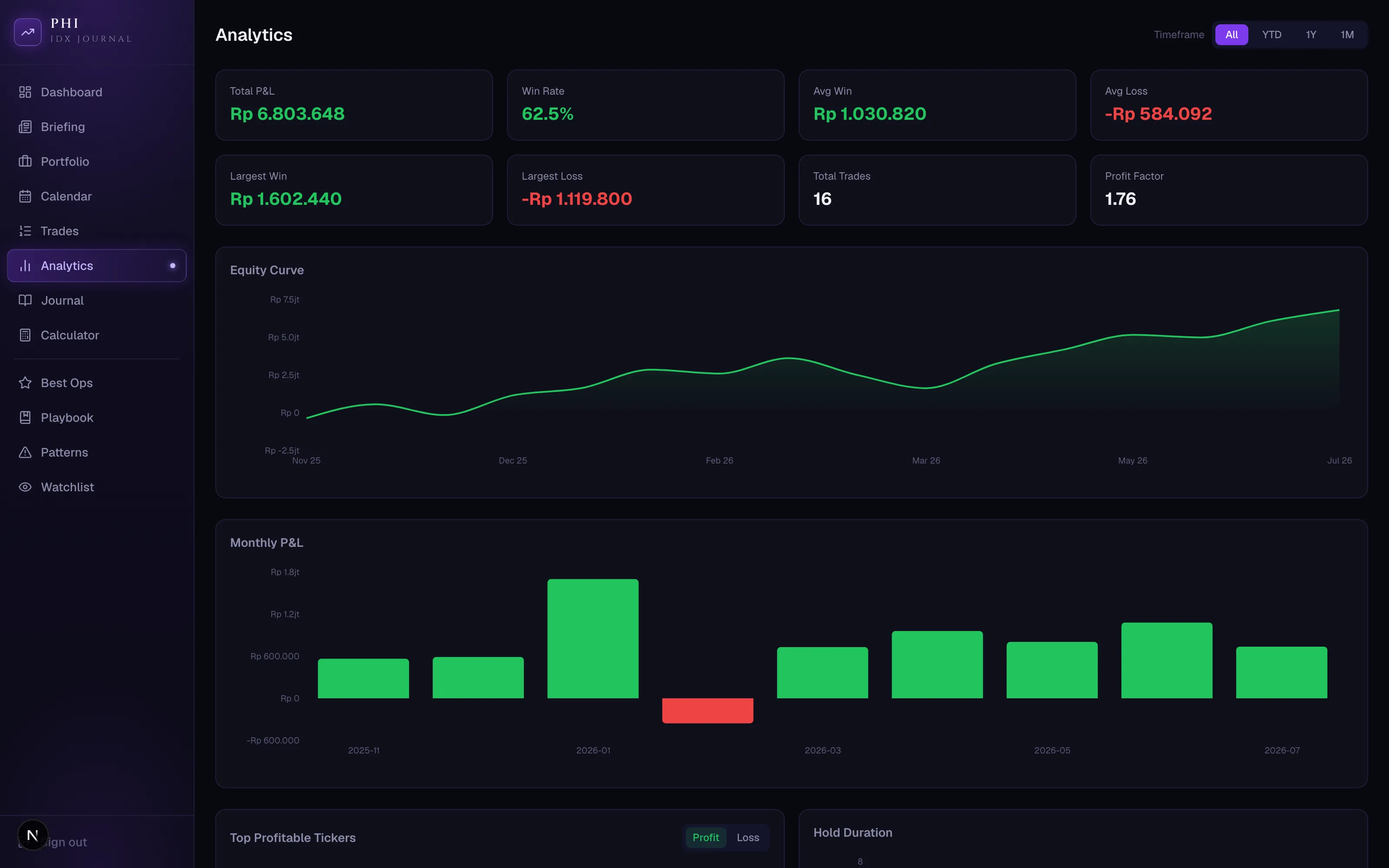Click the Briefing newspaper icon
The image size is (1389, 868).
click(25, 127)
